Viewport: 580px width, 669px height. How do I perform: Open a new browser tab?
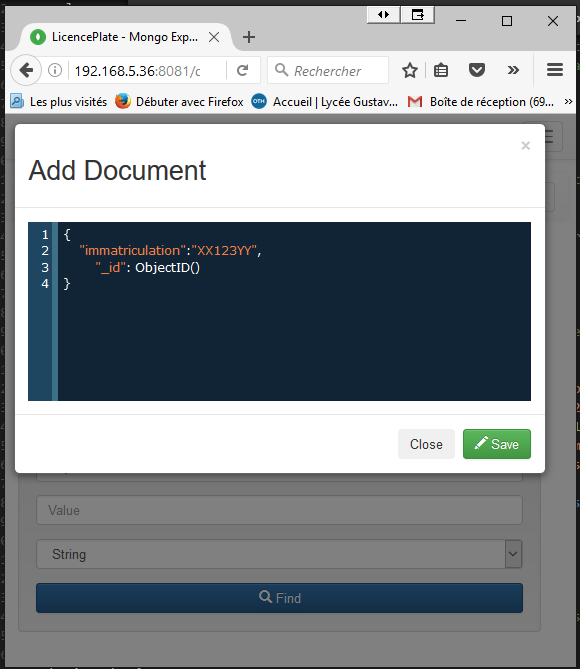[249, 37]
